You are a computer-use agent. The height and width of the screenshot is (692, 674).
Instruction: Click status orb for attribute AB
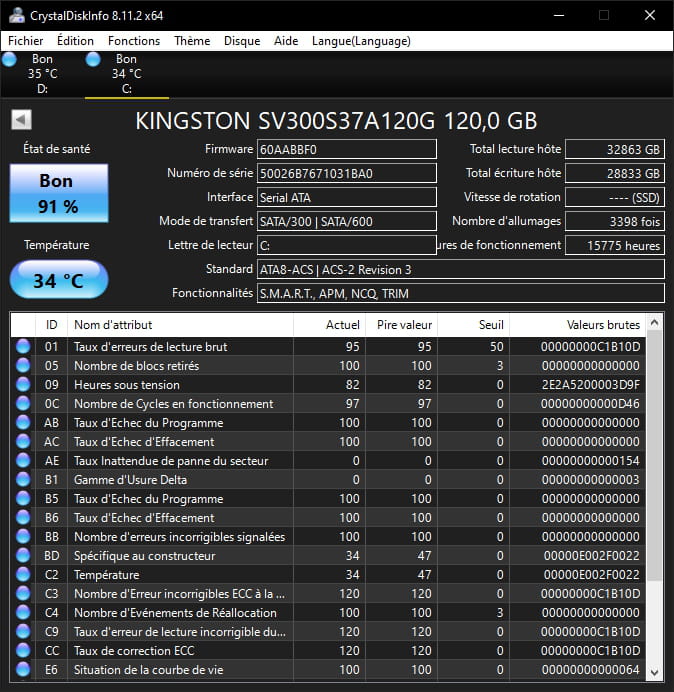[23, 422]
